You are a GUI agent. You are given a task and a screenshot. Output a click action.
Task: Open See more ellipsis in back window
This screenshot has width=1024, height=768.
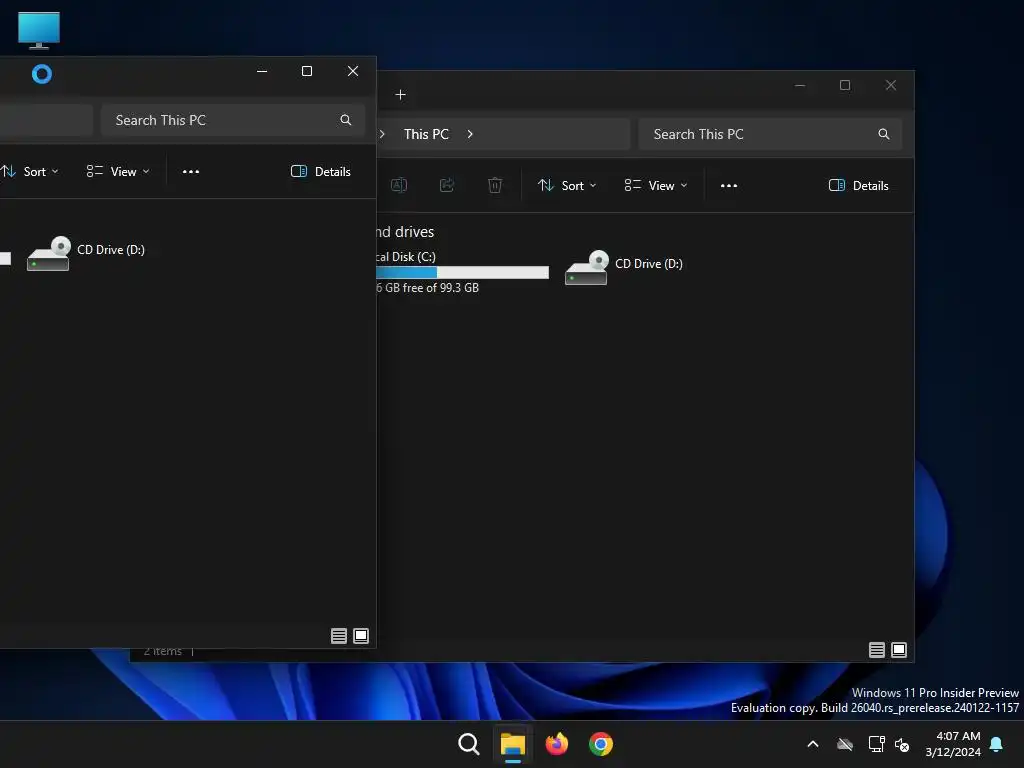pos(729,186)
